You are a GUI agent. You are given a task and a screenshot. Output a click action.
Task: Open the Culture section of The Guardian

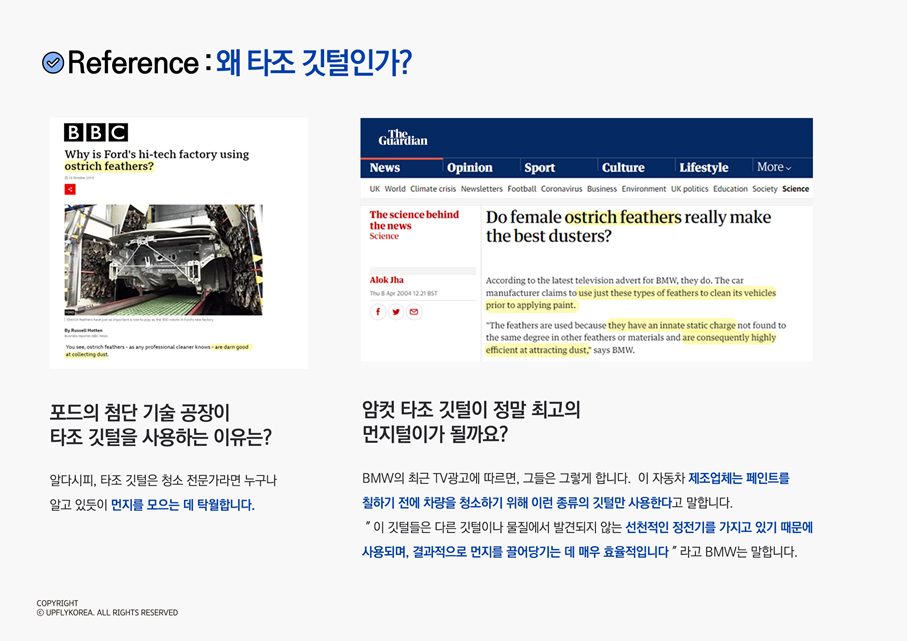coord(624,167)
